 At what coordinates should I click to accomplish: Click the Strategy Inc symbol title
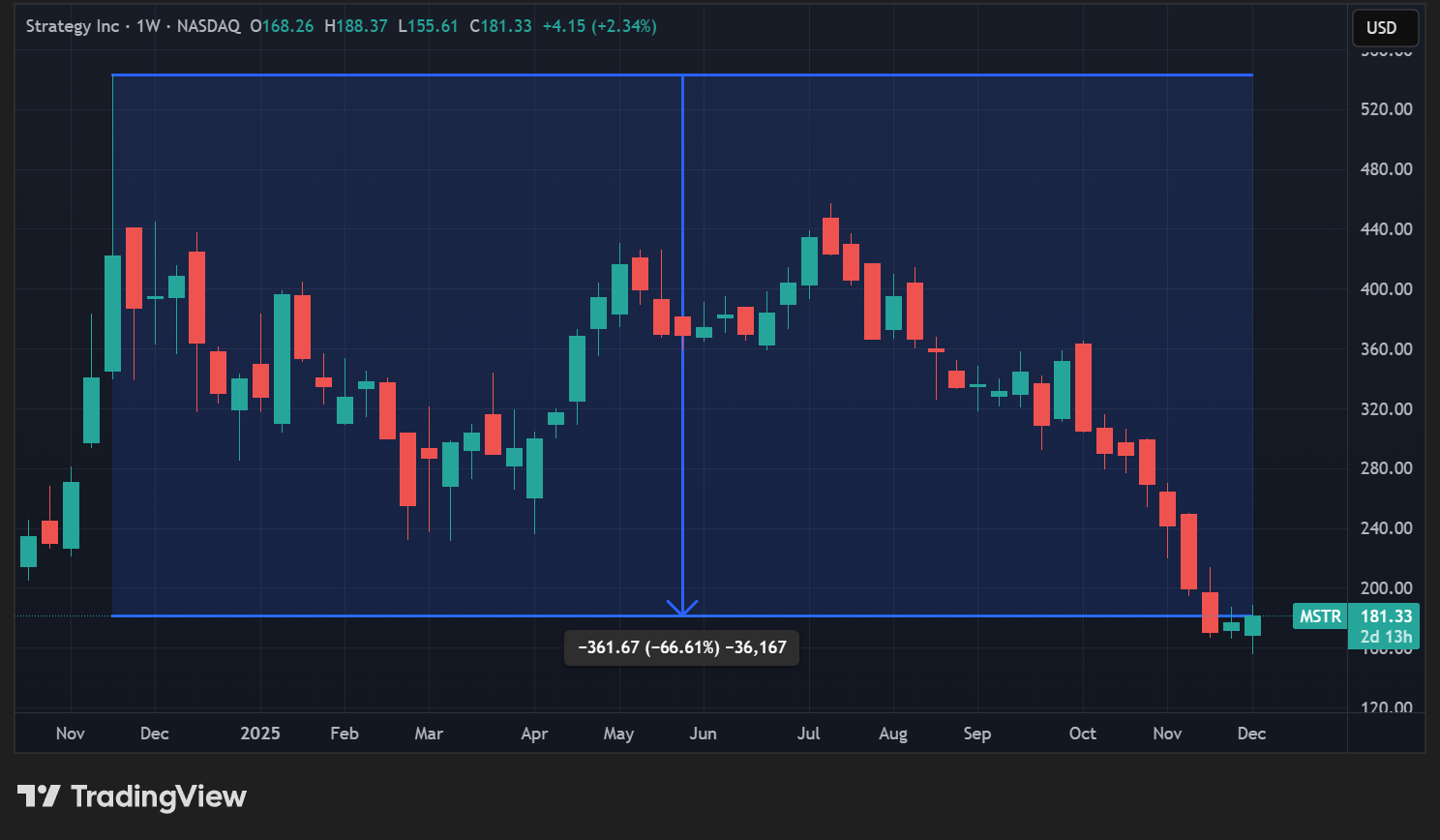tap(72, 26)
